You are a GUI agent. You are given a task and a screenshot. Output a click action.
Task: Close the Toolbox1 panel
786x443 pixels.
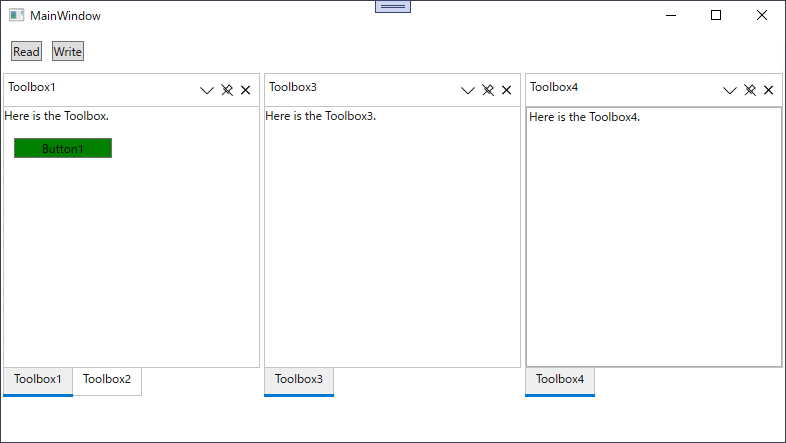pos(246,90)
